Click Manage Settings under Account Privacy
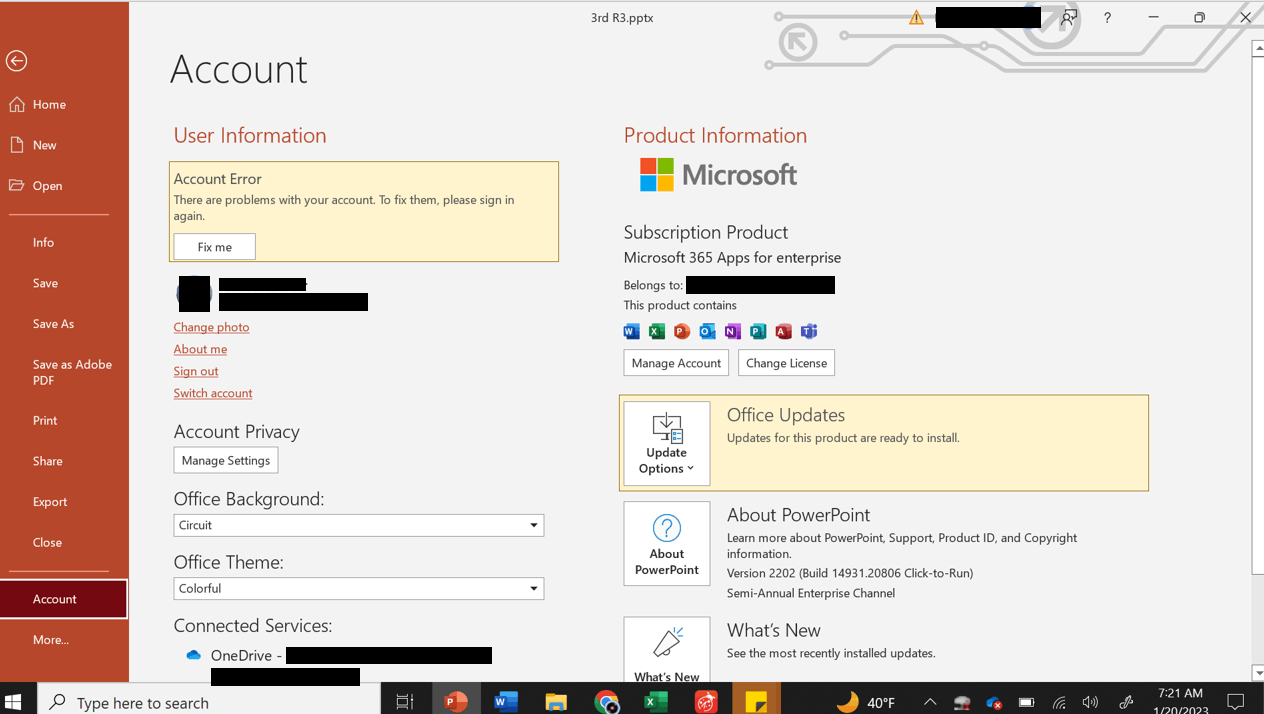Viewport: 1264px width, 714px height. (x=226, y=460)
